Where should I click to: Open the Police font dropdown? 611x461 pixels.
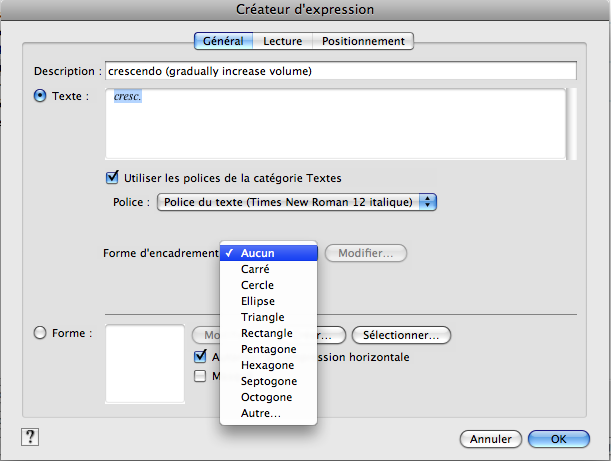click(297, 202)
